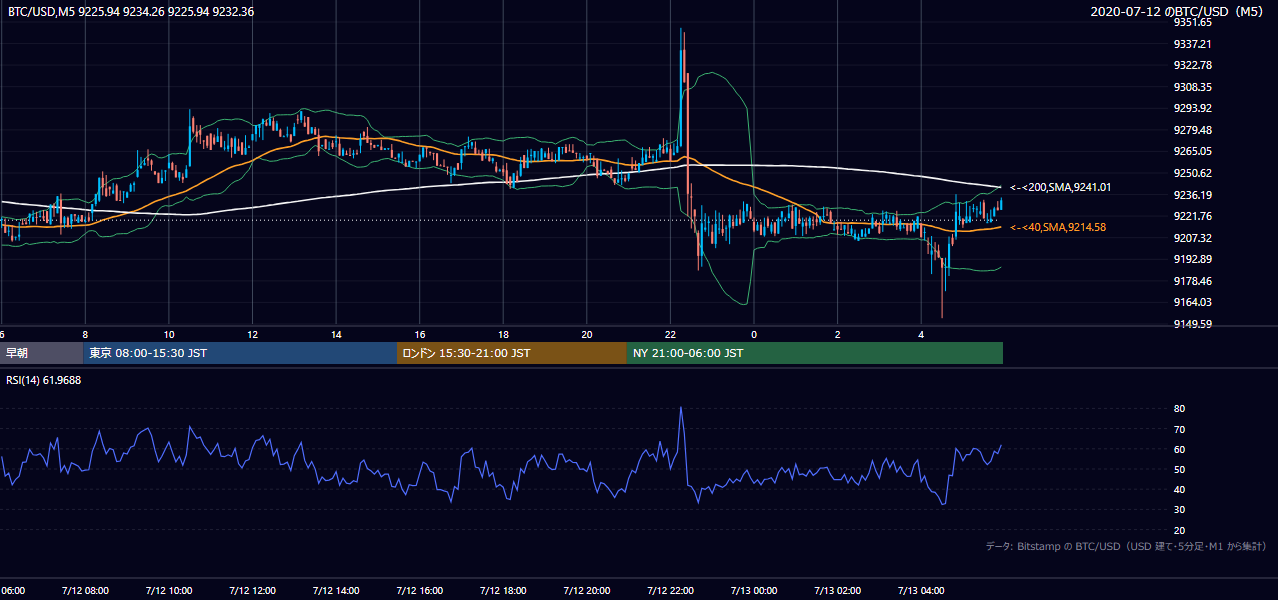This screenshot has width=1278, height=600.
Task: Click the 7/12 12:00 bottom time label
Action: (x=253, y=591)
